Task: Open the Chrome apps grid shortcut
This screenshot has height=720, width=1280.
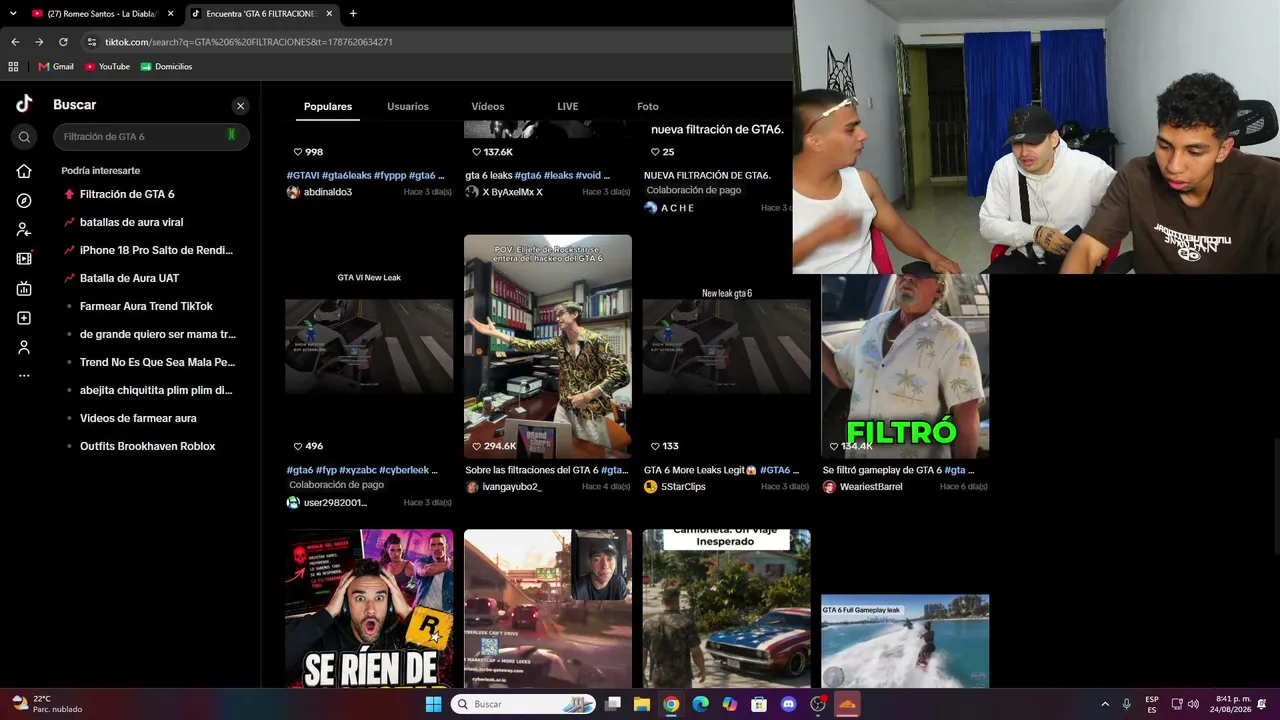Action: [x=13, y=67]
